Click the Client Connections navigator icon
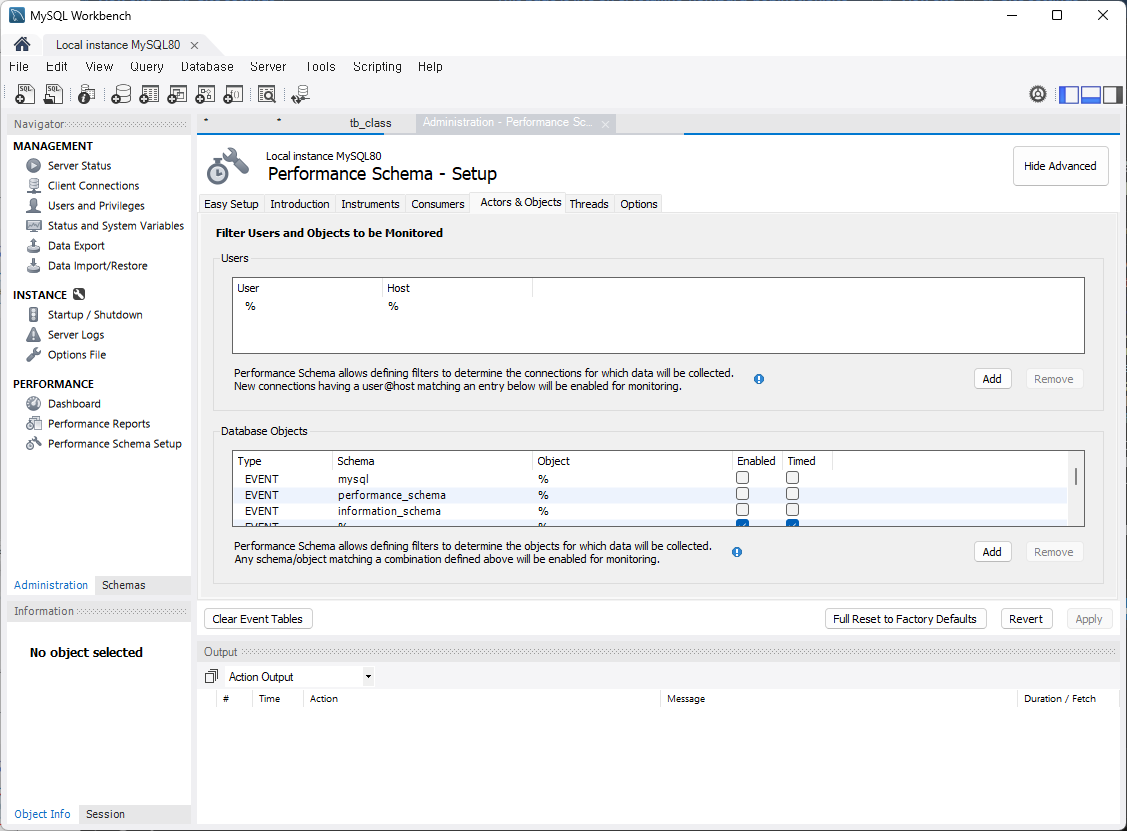 click(34, 185)
